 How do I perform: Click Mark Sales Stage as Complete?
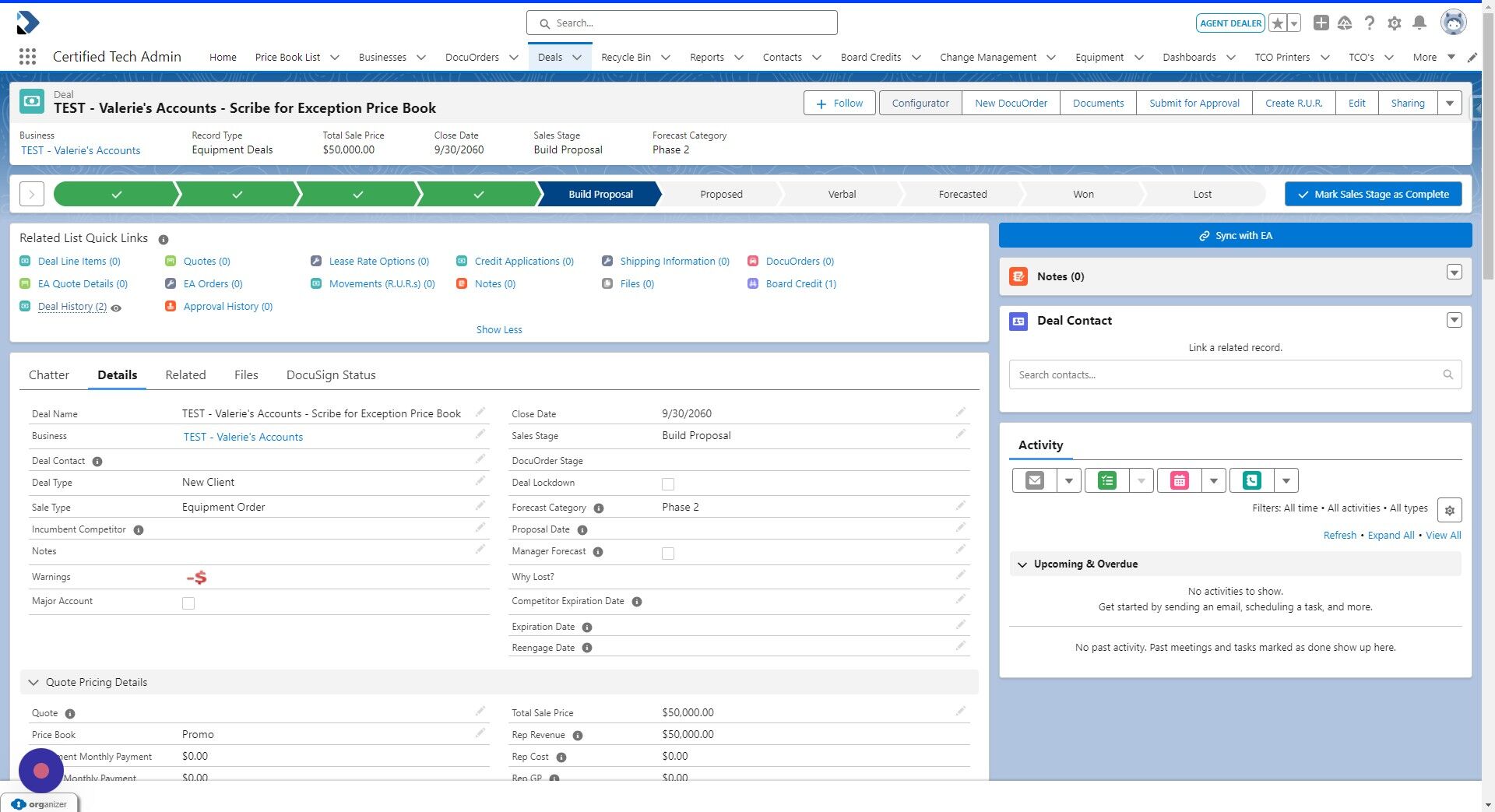[x=1373, y=194]
